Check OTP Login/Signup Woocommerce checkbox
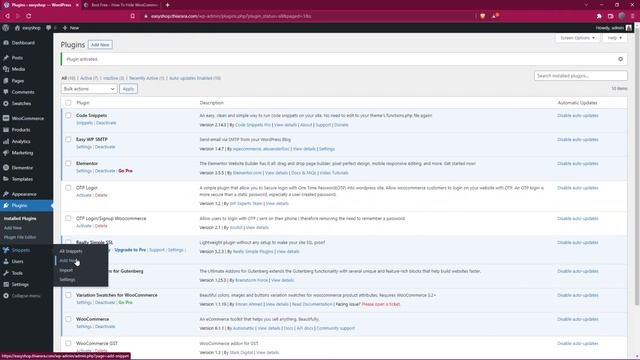 [x=68, y=218]
